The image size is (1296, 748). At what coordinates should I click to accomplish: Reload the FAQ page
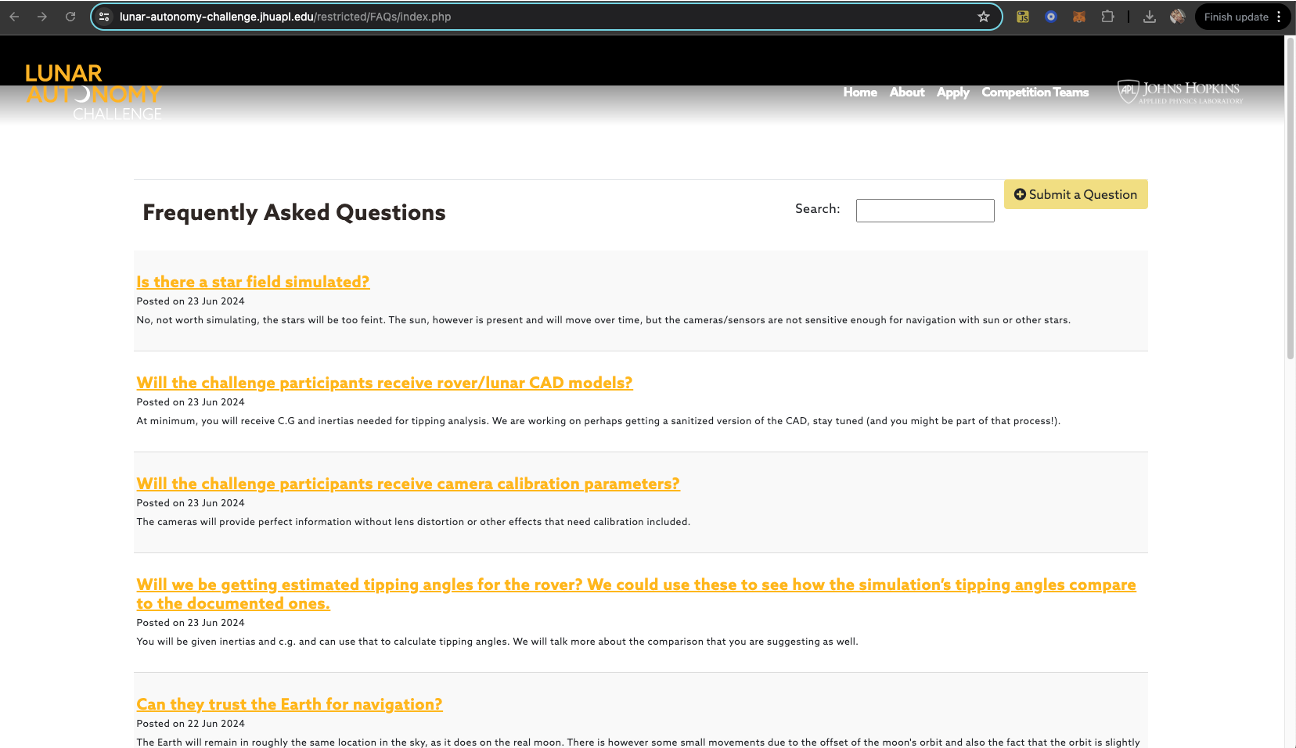pos(70,17)
